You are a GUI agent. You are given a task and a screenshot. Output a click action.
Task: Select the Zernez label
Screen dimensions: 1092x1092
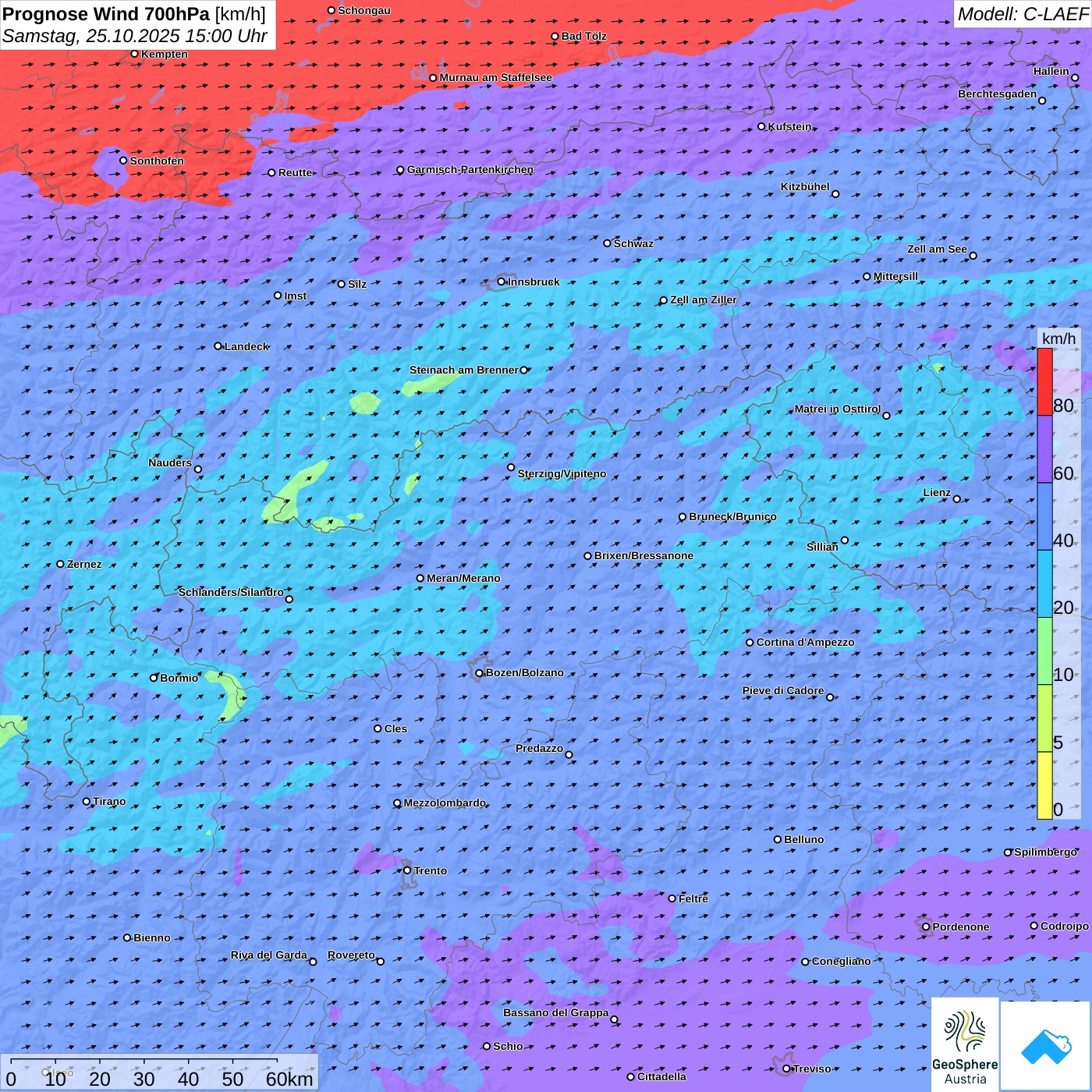pyautogui.click(x=84, y=564)
